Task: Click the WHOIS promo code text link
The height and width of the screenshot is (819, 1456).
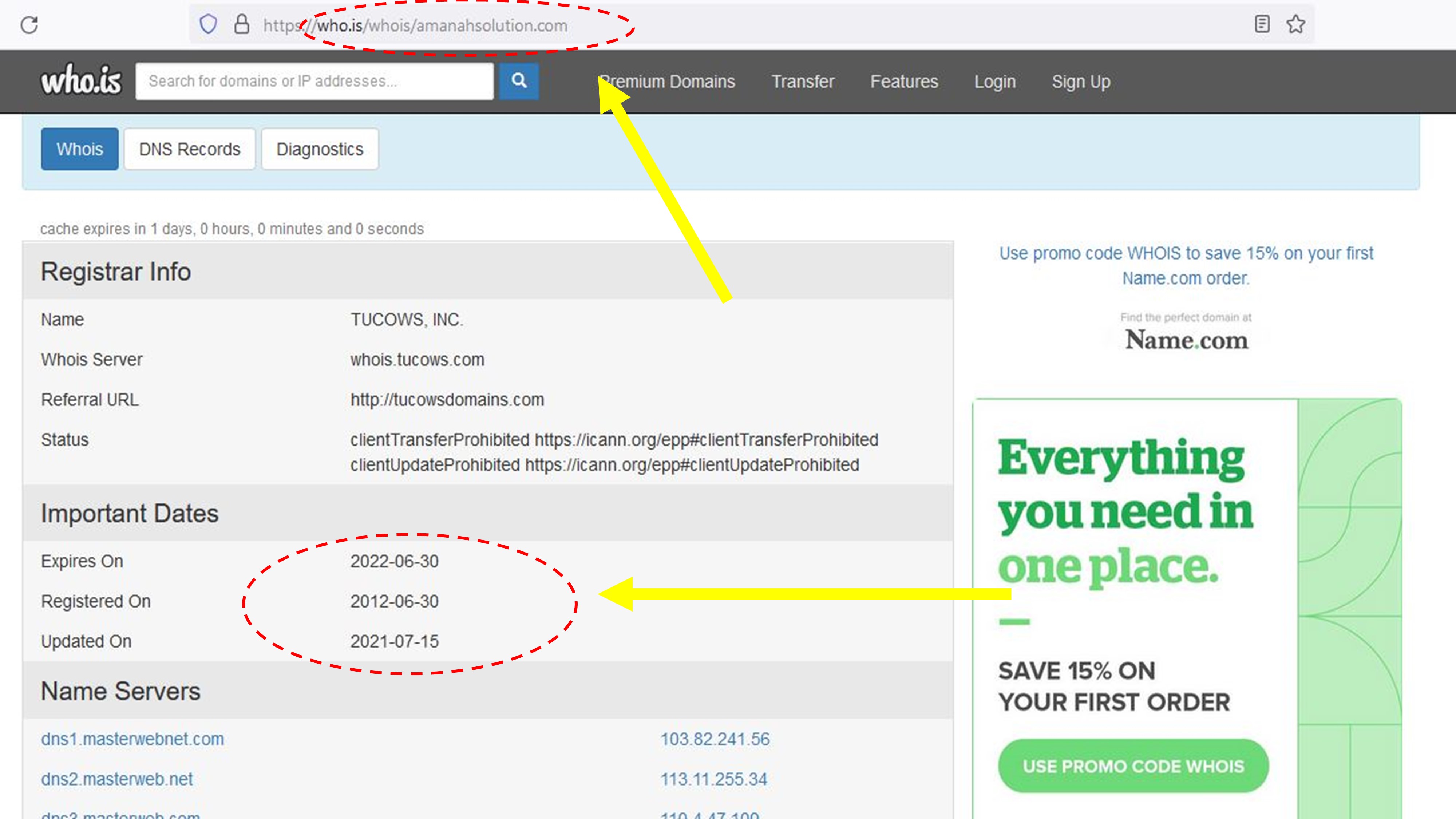Action: [x=1186, y=266]
